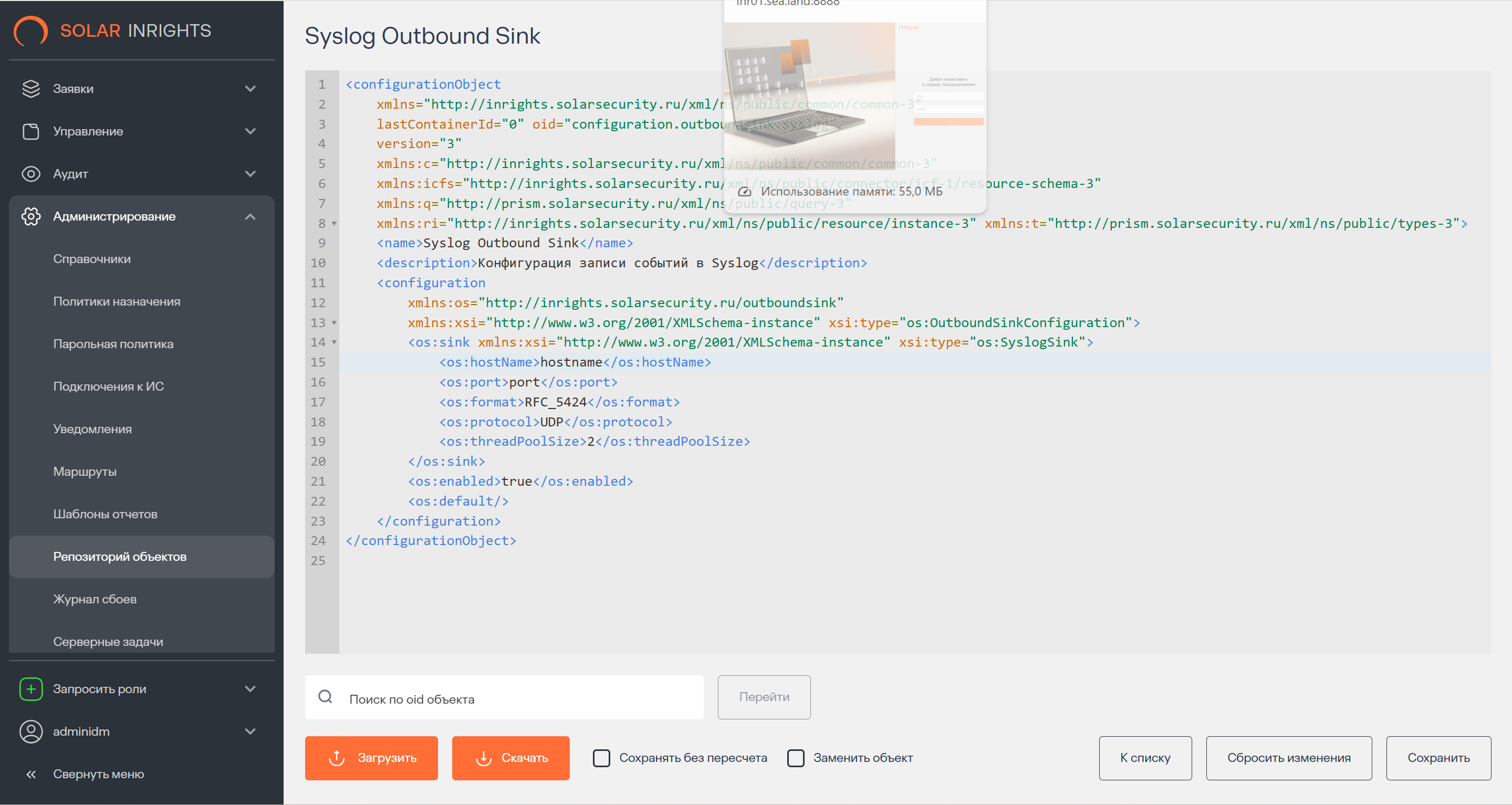
Task: Click the download arrow icon in Скачать
Action: 484,758
